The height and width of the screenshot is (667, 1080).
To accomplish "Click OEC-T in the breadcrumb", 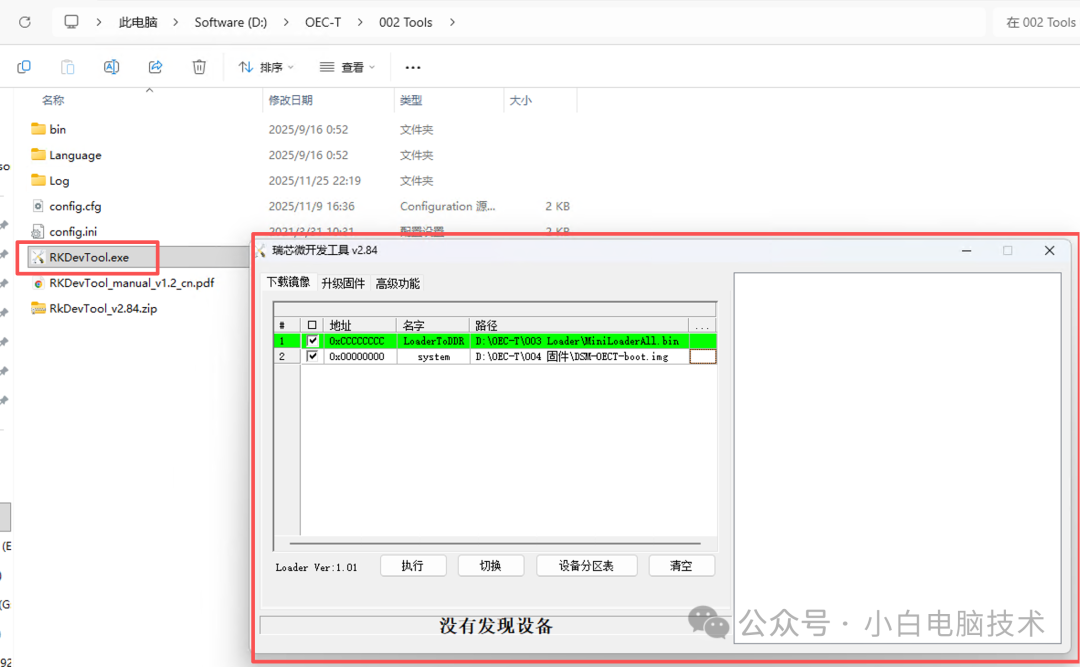I will (x=323, y=22).
